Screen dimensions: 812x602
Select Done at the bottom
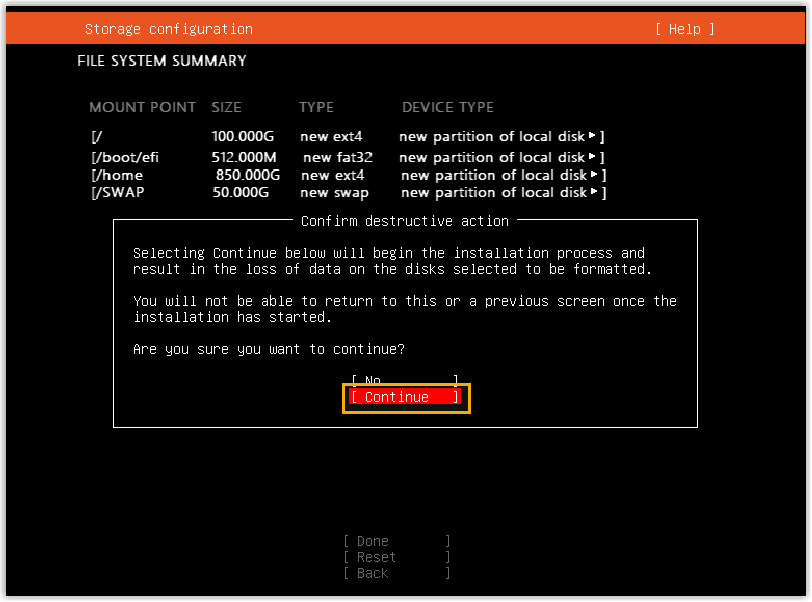coord(396,541)
